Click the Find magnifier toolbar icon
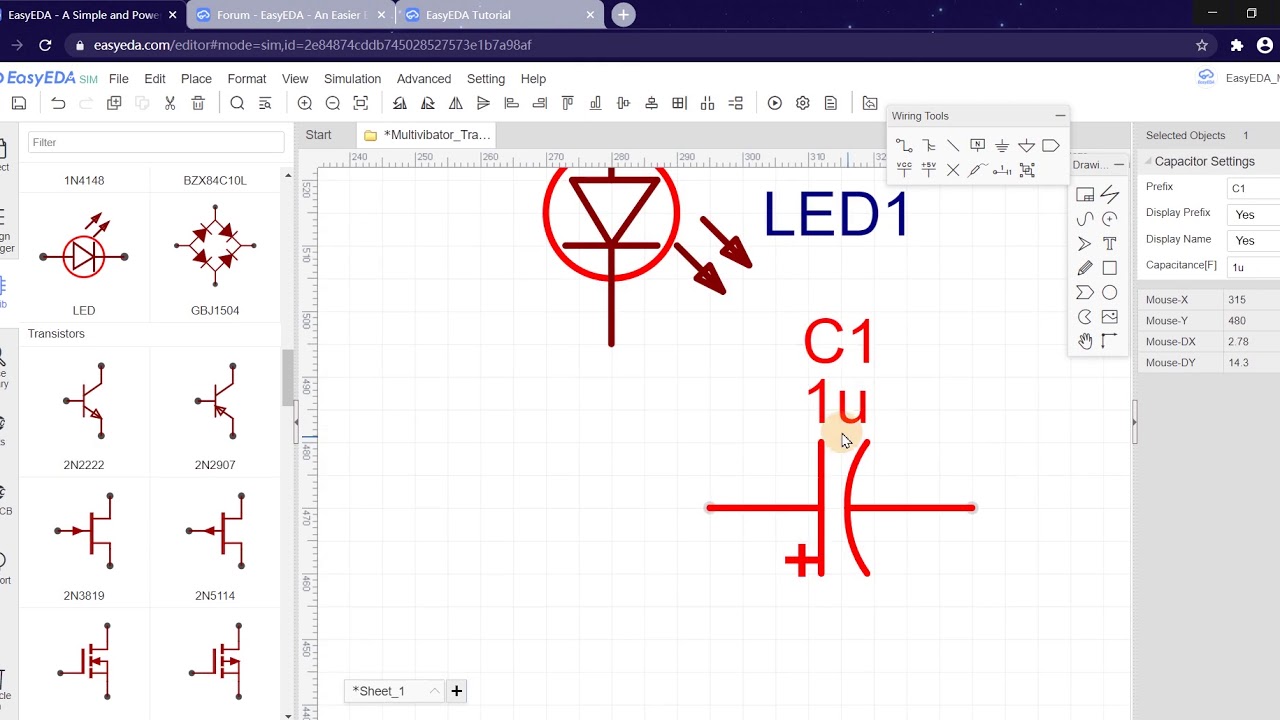Image resolution: width=1280 pixels, height=720 pixels. (x=237, y=103)
